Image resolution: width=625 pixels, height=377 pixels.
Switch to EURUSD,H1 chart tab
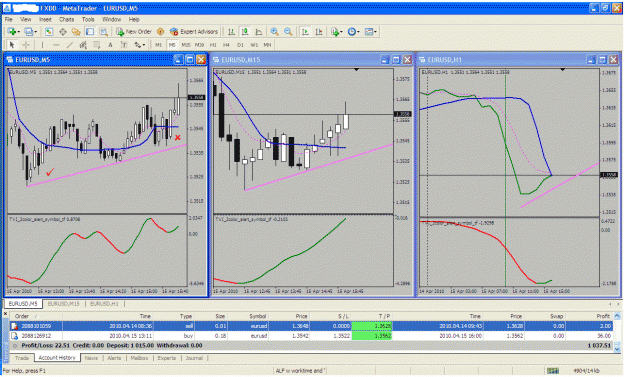(104, 304)
